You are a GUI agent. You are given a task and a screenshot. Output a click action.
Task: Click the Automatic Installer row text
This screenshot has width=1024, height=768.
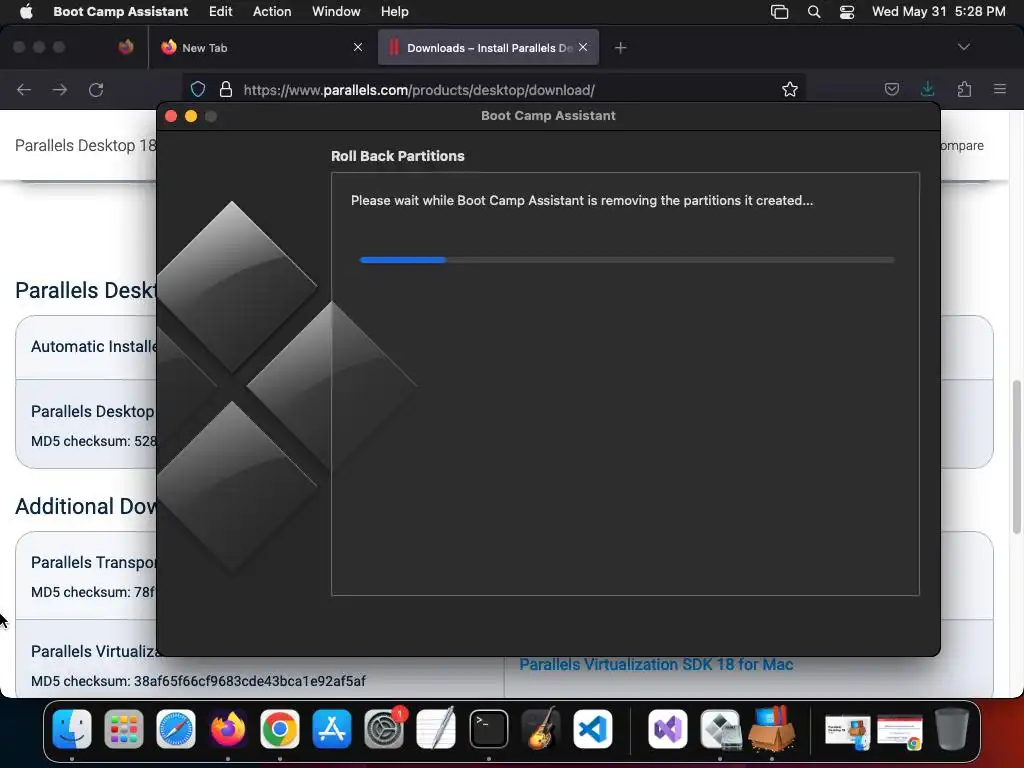click(94, 346)
